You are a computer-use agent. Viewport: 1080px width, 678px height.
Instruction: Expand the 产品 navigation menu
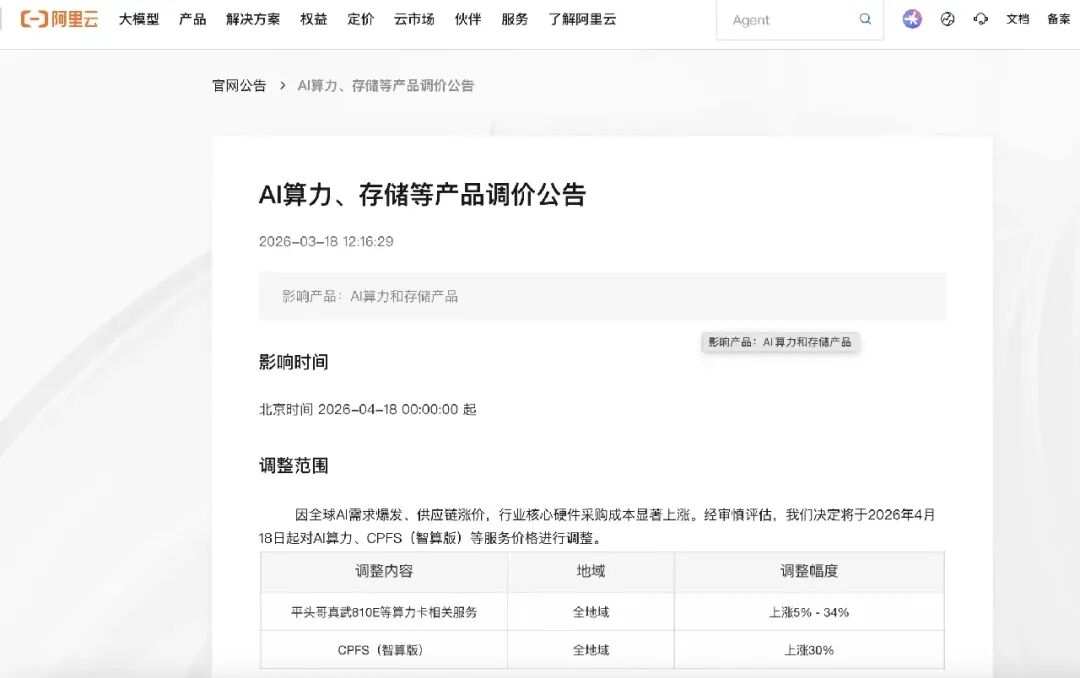tap(192, 19)
